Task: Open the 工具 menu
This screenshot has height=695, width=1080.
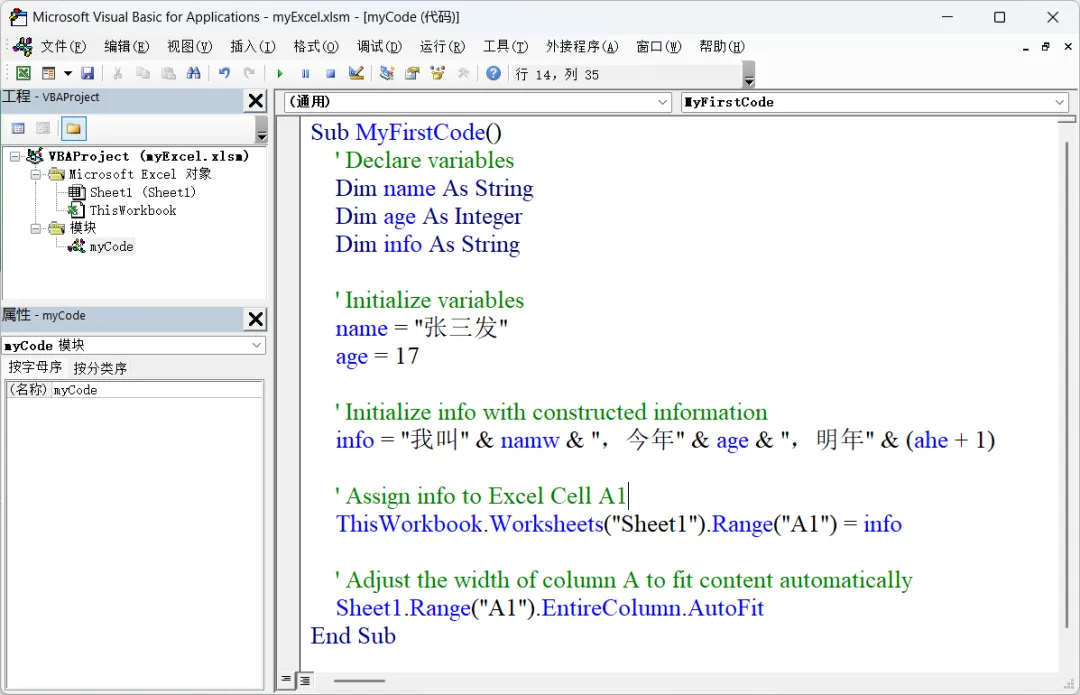Action: tap(505, 47)
